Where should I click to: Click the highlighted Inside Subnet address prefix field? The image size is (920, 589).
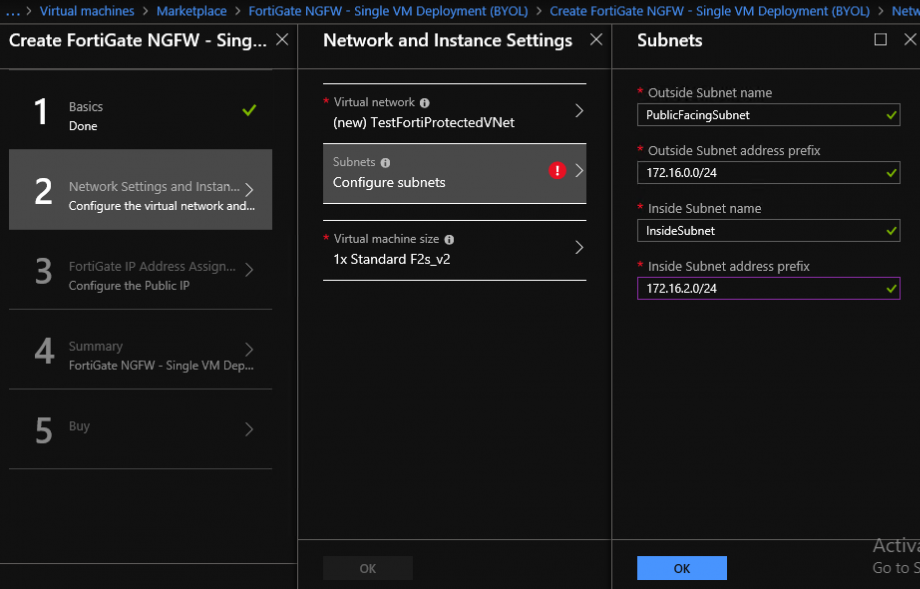click(x=768, y=288)
